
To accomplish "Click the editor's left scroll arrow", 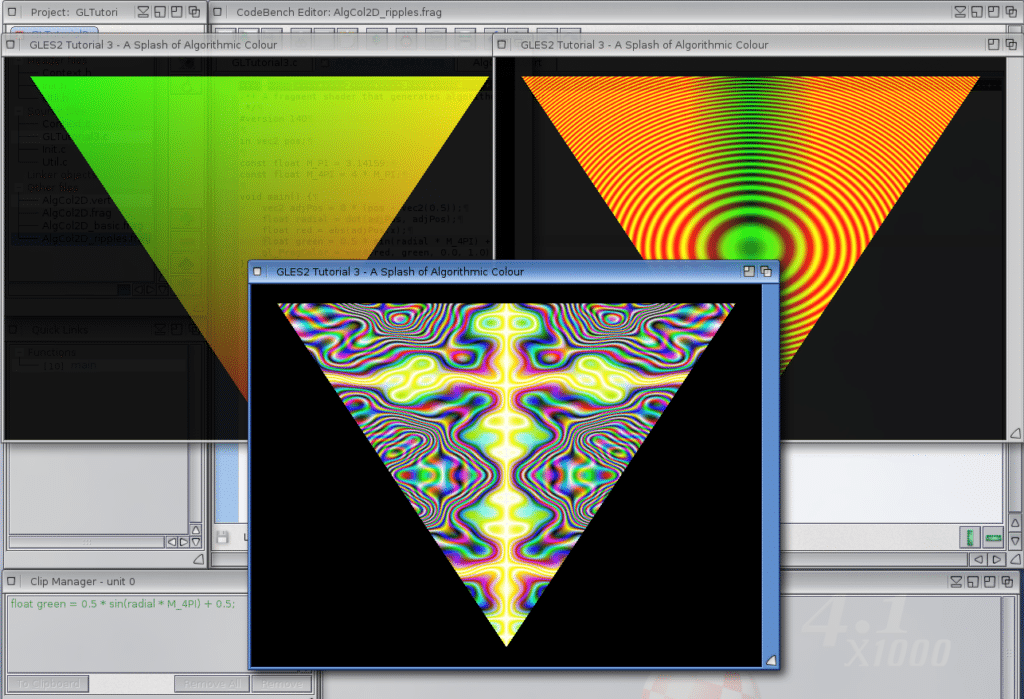I will [978, 559].
